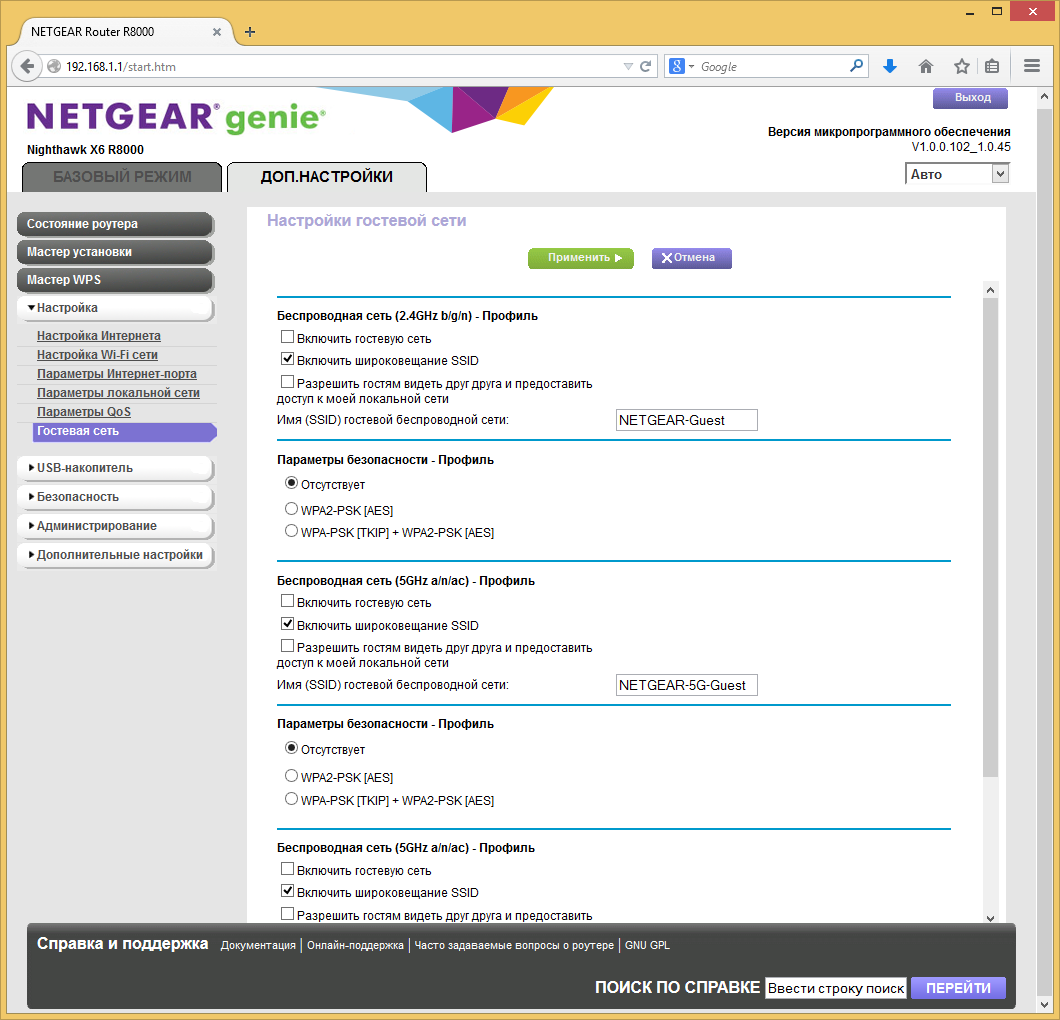Allow guest access in the bottom 5GHz section
This screenshot has width=1060, height=1020.
pyautogui.click(x=287, y=914)
